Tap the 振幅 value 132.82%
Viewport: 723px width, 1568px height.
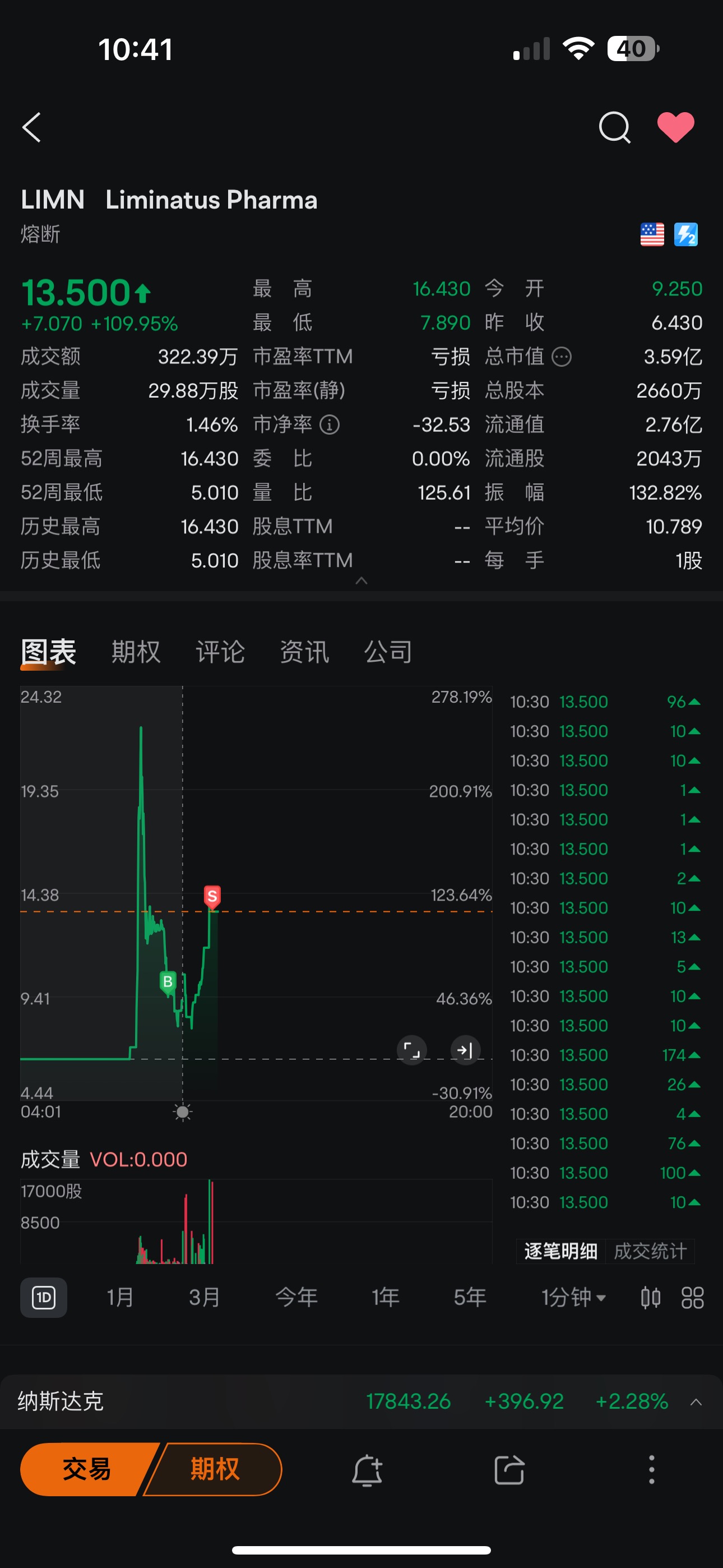[x=665, y=492]
